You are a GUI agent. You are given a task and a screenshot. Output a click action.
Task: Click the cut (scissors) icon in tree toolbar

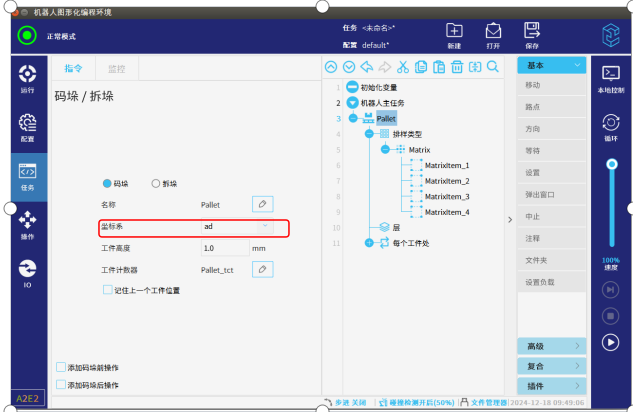point(403,68)
